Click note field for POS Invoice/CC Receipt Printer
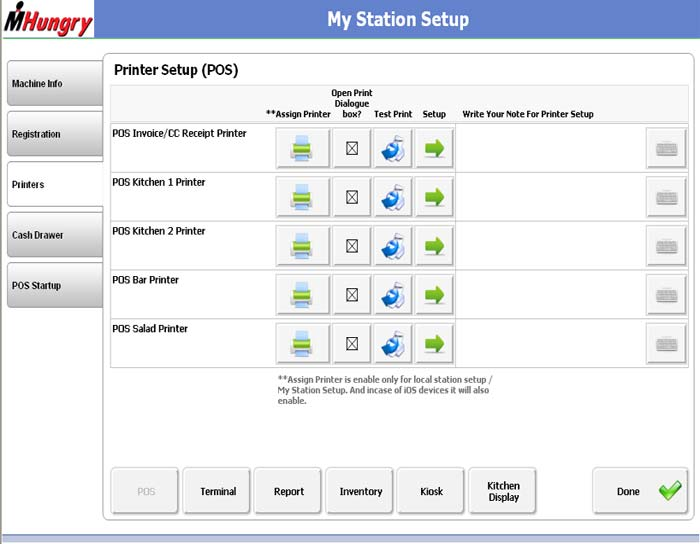Viewport: 700px width, 544px height. (550, 148)
